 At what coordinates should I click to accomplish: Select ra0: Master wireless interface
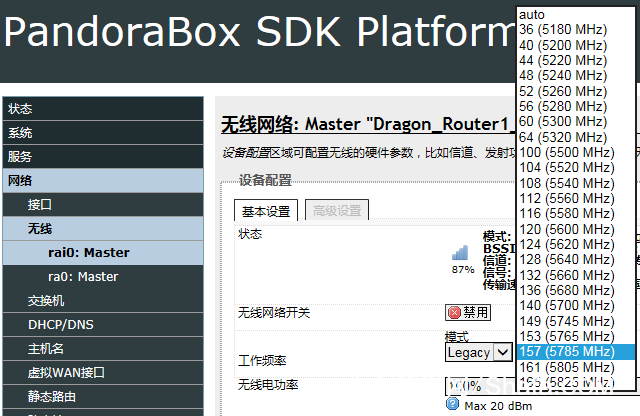click(103, 277)
